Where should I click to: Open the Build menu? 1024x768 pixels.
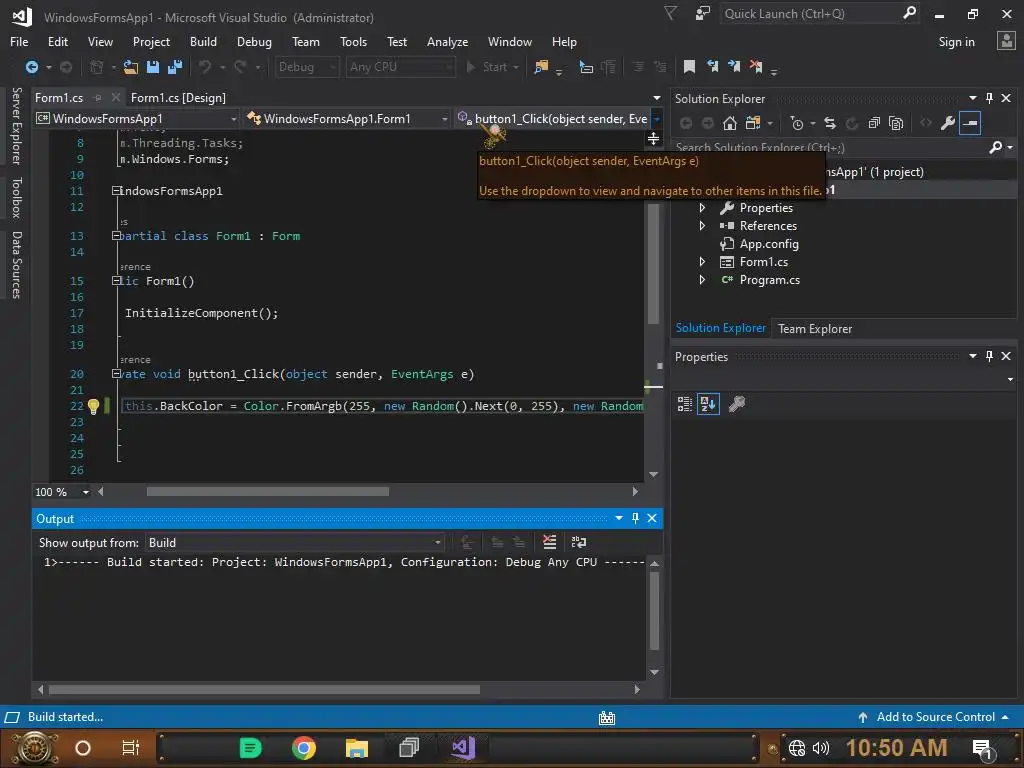[x=203, y=42]
